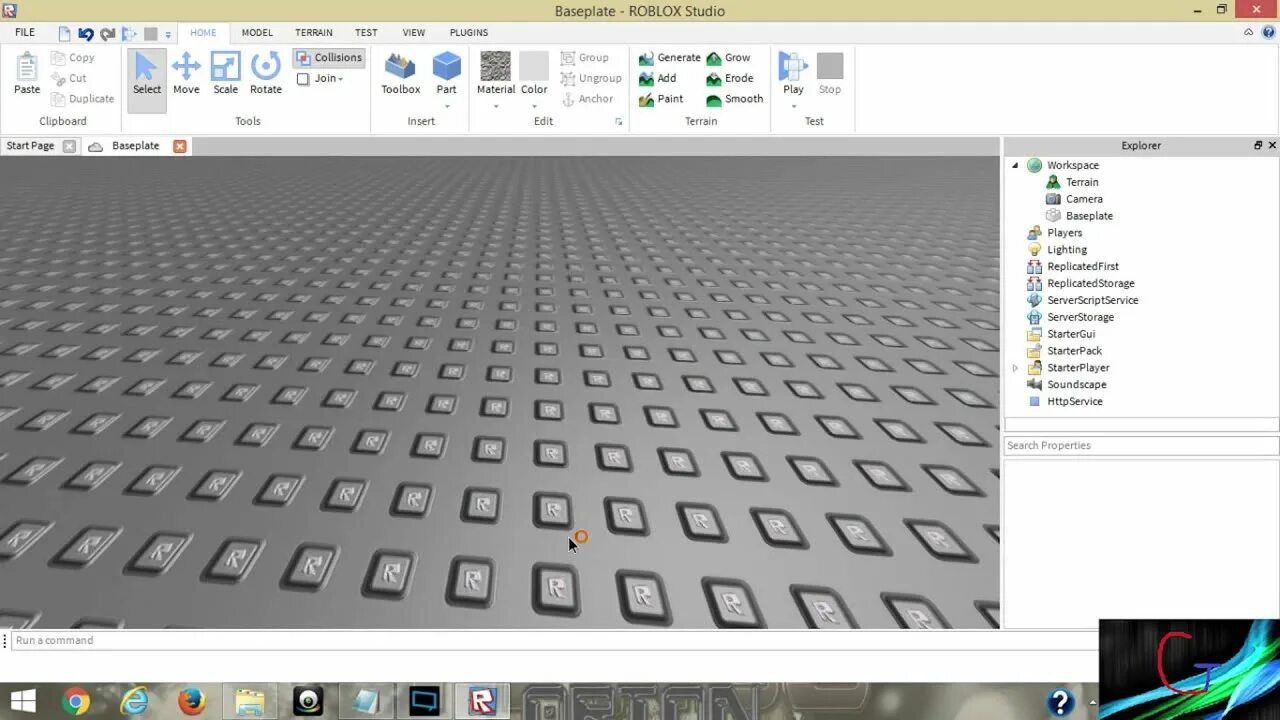Select Baseplate in the Explorer tree

coord(1089,216)
